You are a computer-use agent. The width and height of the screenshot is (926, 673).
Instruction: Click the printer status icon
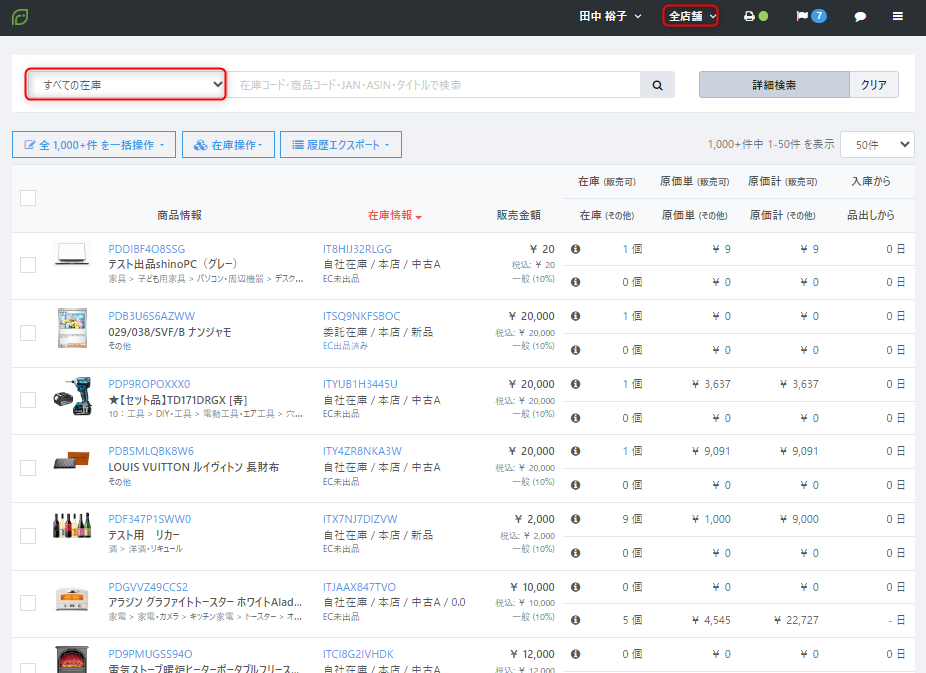point(749,17)
